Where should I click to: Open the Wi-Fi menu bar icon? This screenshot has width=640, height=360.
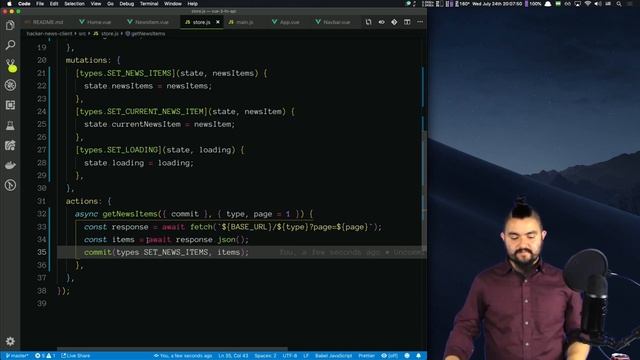[587, 4]
